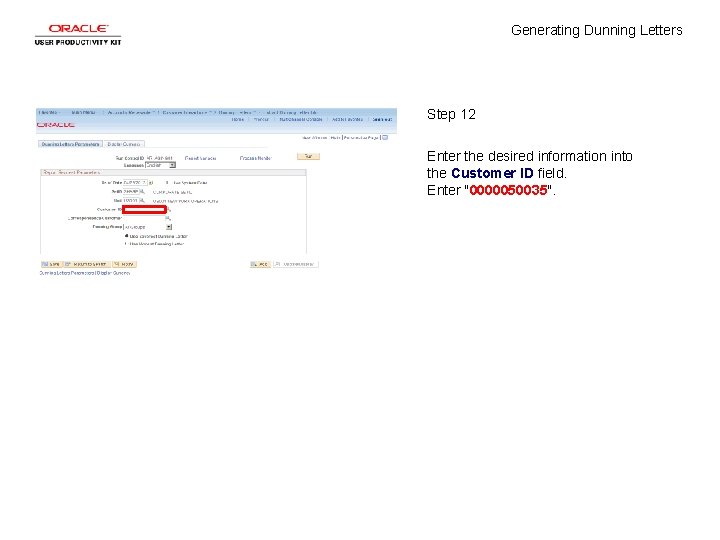Click the Personalize Page link
Image resolution: width=720 pixels, height=540 pixels.
[361, 137]
